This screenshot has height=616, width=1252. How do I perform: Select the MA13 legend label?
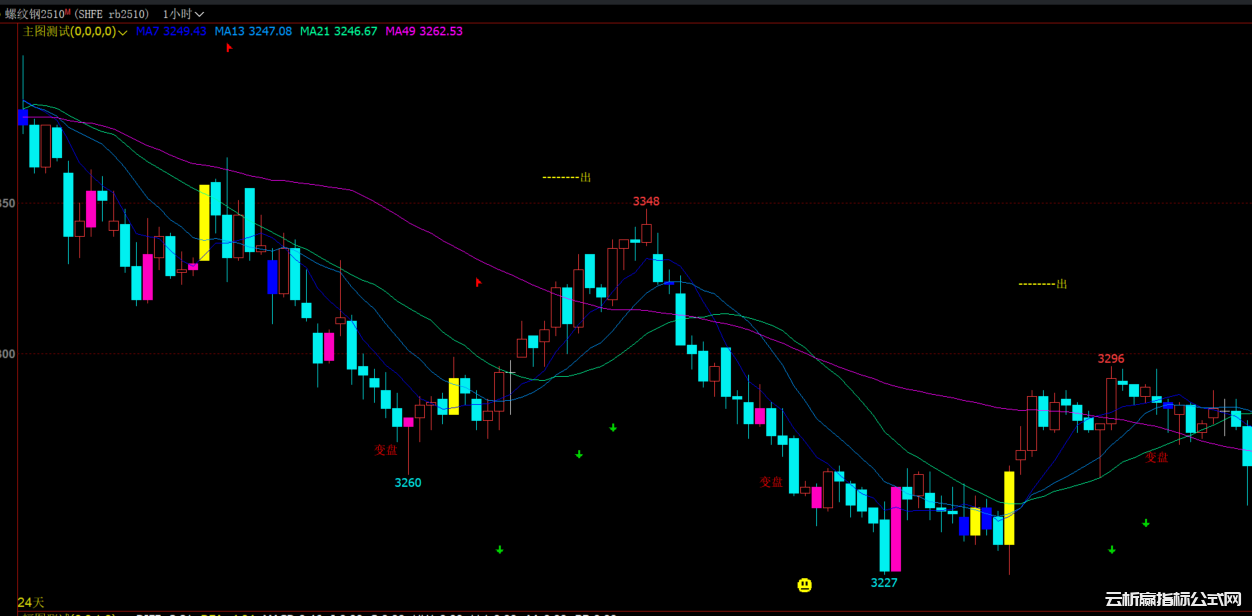229,32
